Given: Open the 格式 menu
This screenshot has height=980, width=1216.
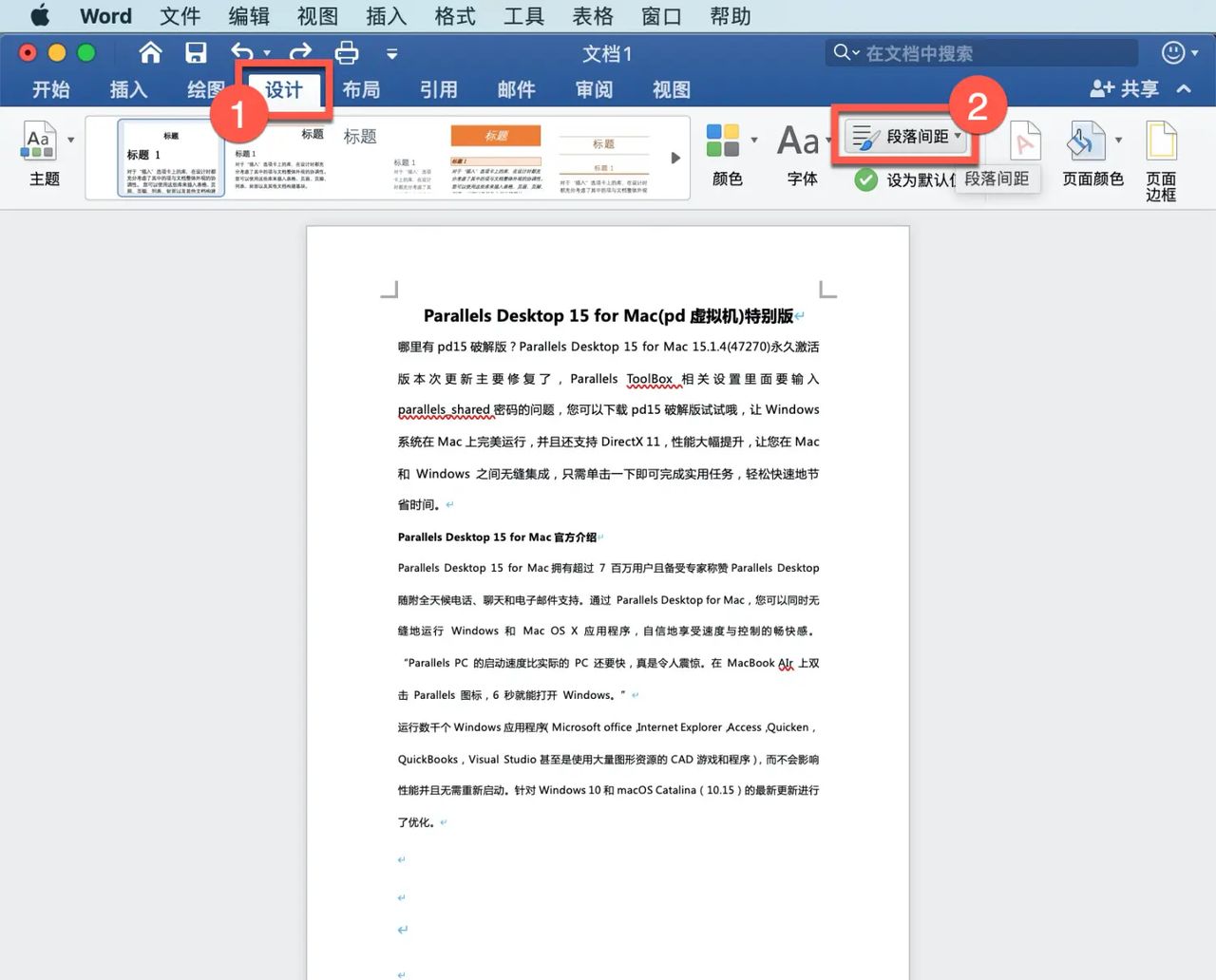Looking at the screenshot, I should tap(455, 16).
